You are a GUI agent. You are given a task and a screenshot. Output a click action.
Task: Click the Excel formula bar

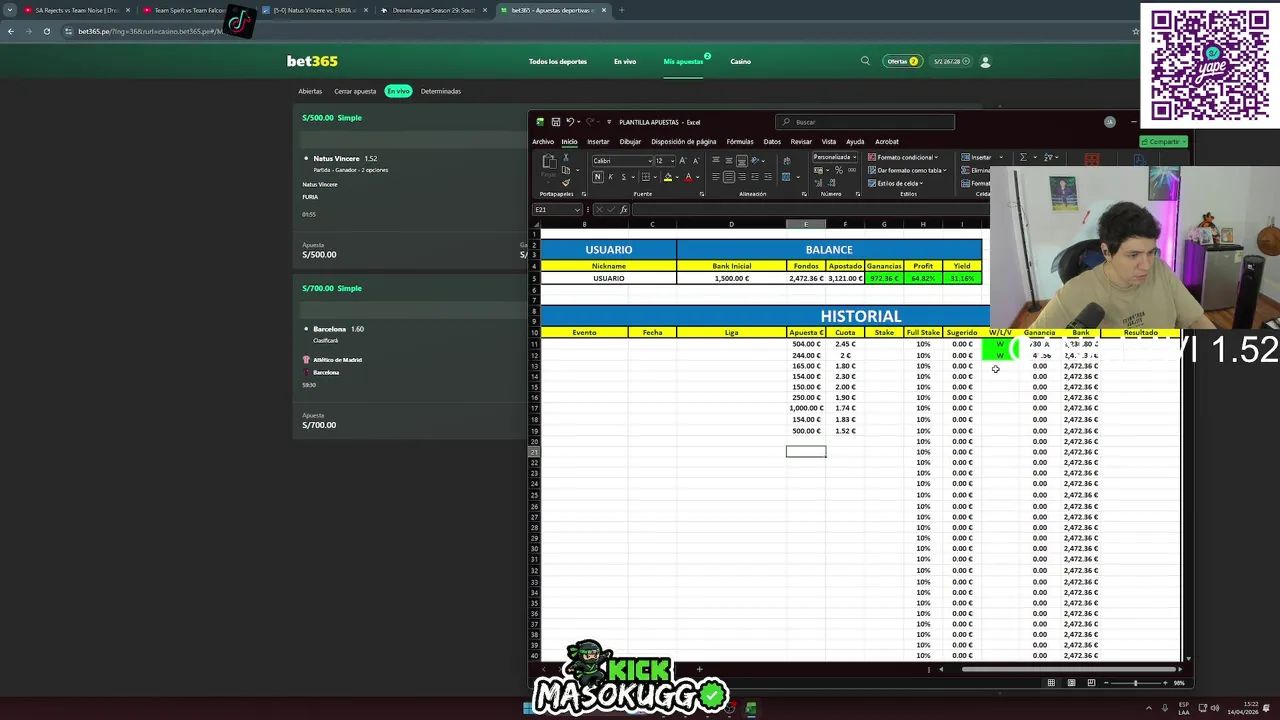[x=810, y=210]
